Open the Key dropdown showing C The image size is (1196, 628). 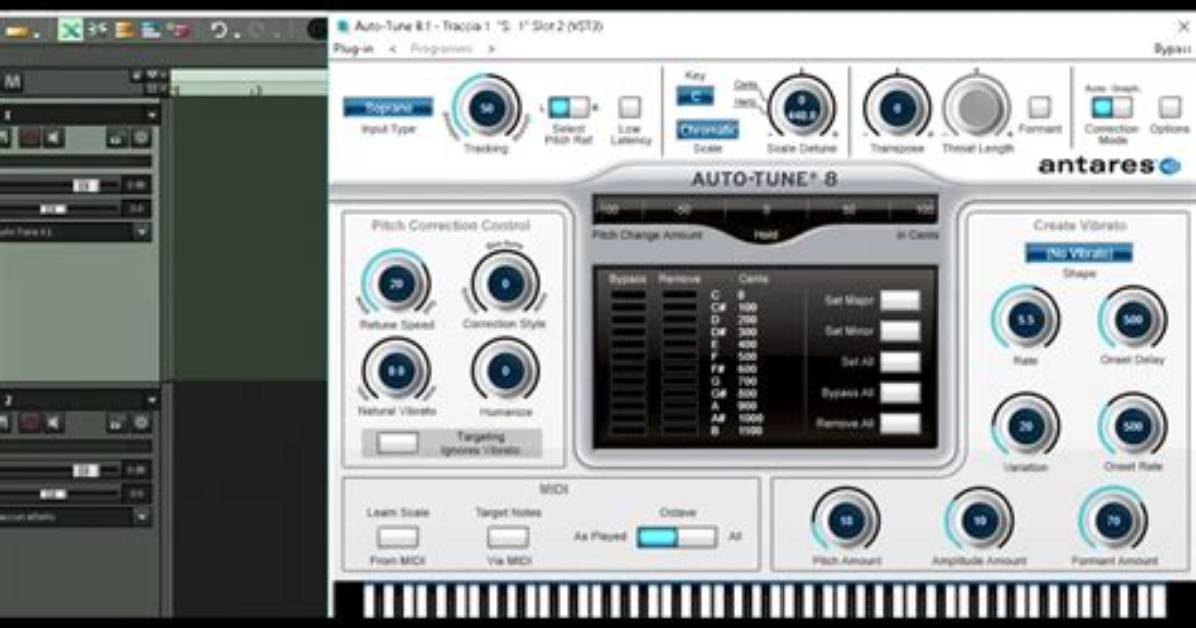(x=695, y=96)
